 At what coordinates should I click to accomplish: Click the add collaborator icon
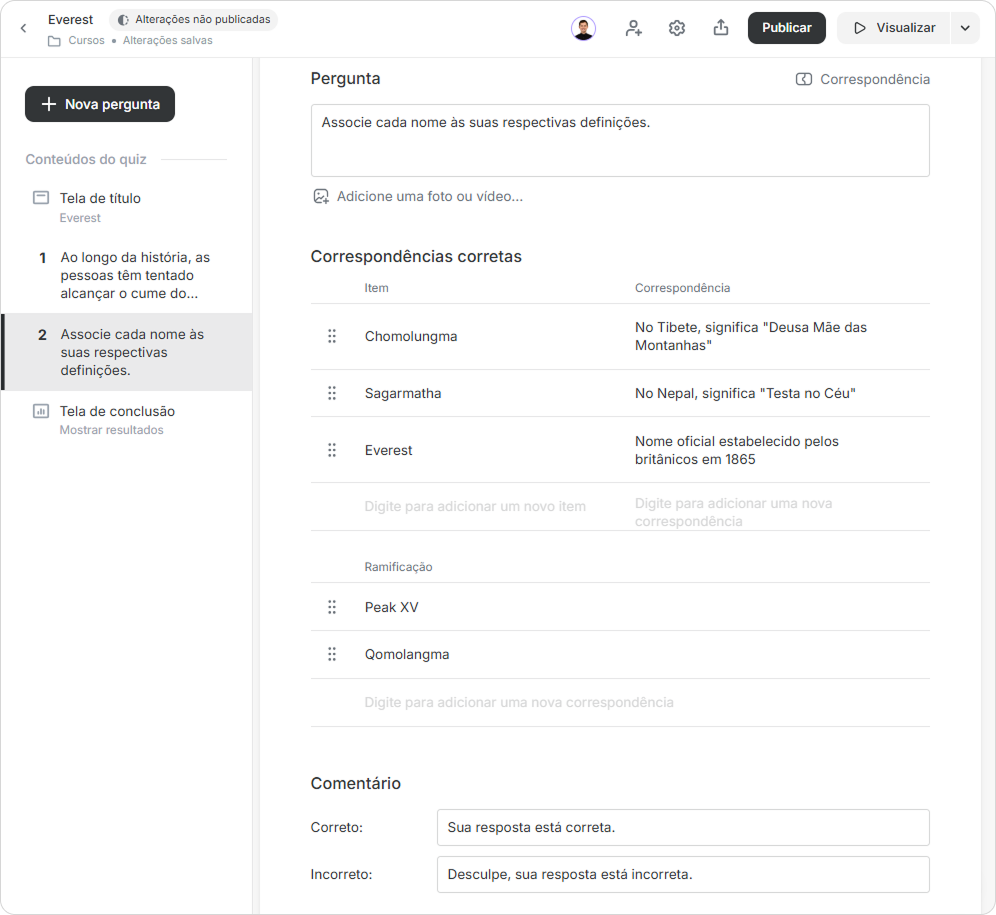[633, 28]
